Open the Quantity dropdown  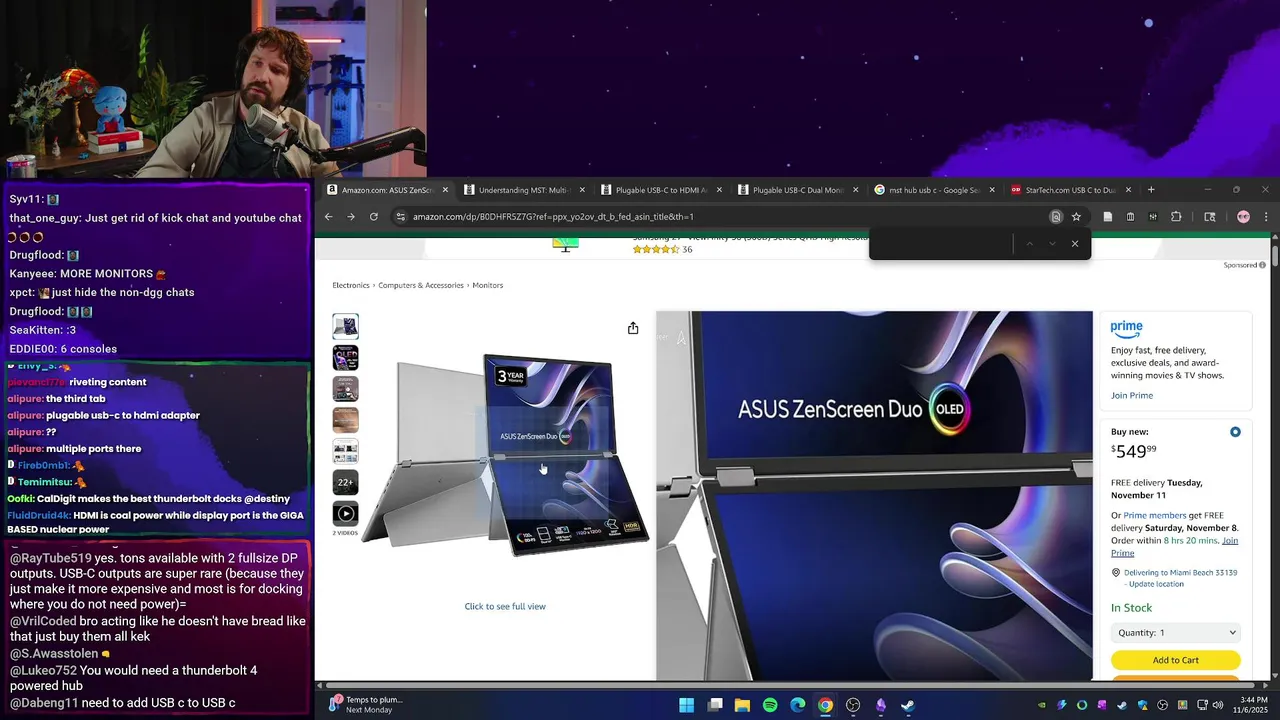pos(1176,632)
